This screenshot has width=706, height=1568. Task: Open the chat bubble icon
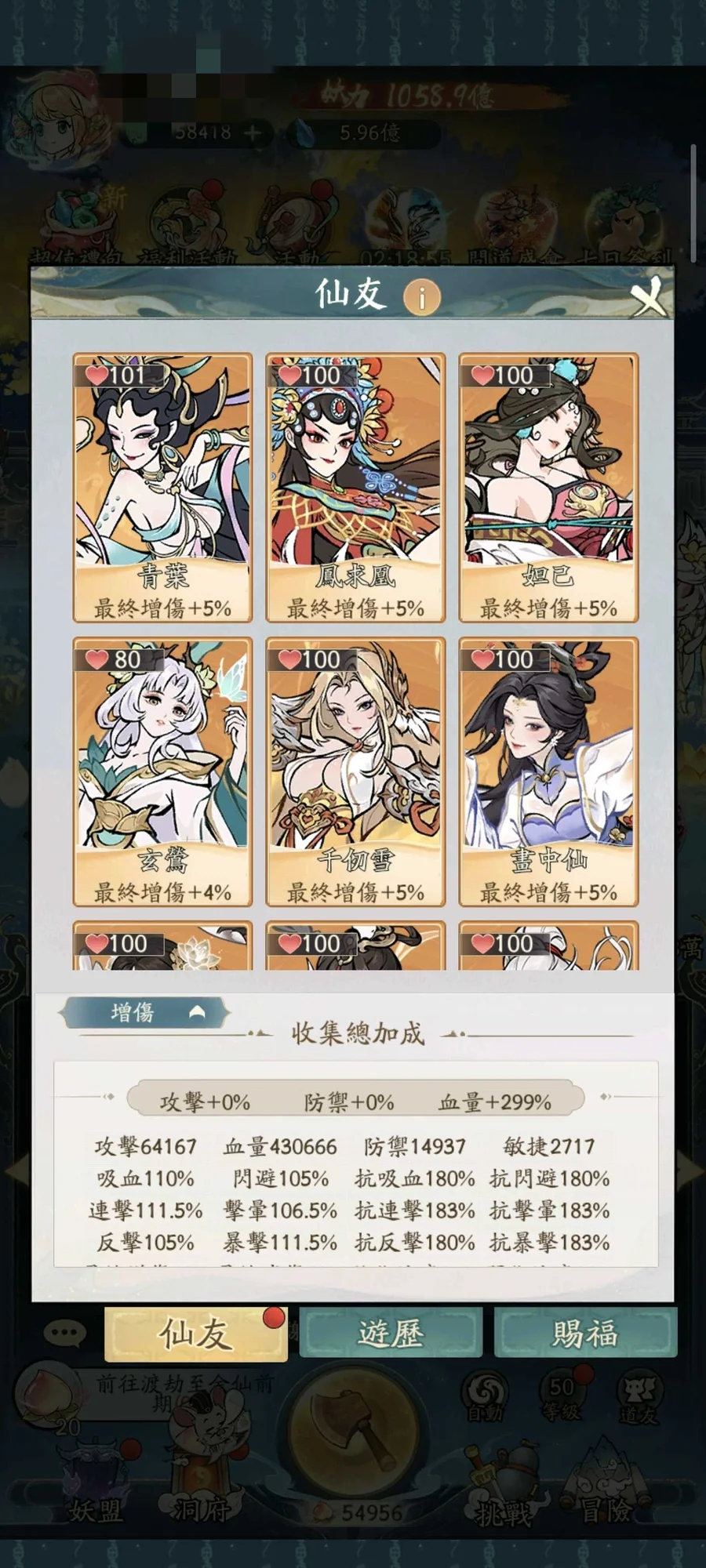(x=64, y=1332)
